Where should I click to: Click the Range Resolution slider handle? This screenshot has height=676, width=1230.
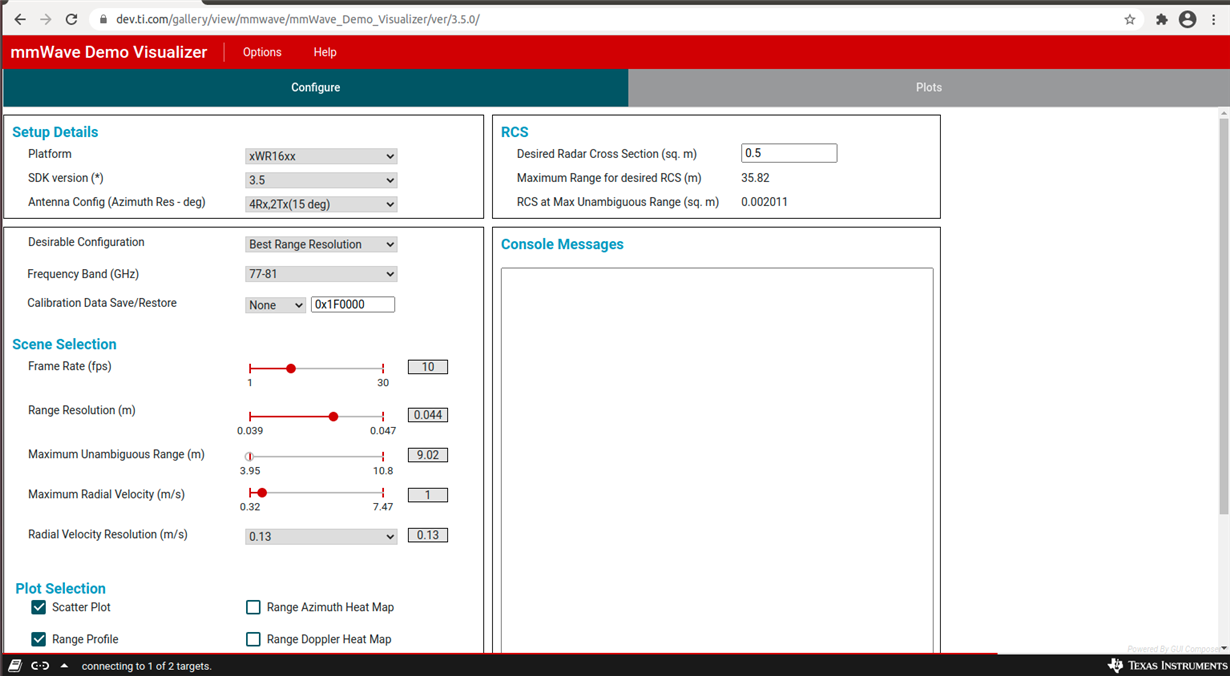(333, 416)
